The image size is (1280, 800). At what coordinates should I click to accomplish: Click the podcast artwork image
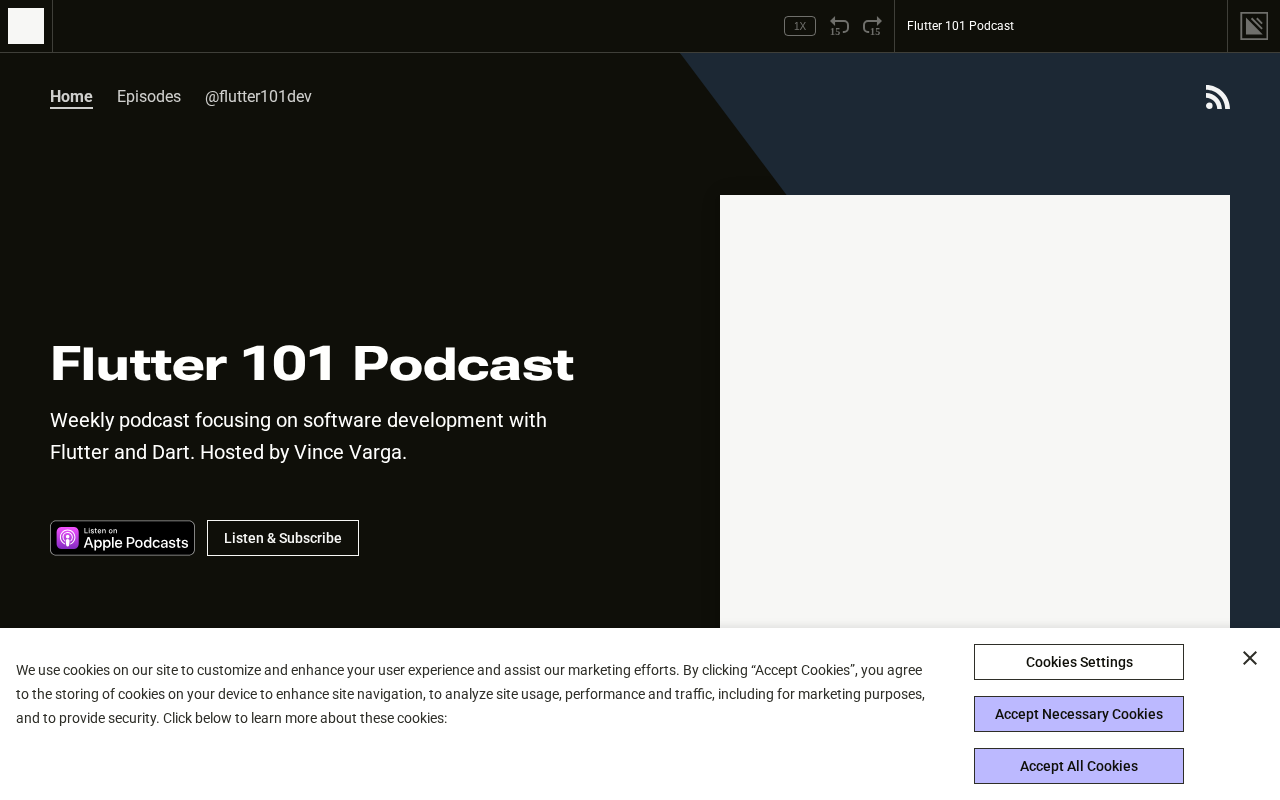[974, 410]
